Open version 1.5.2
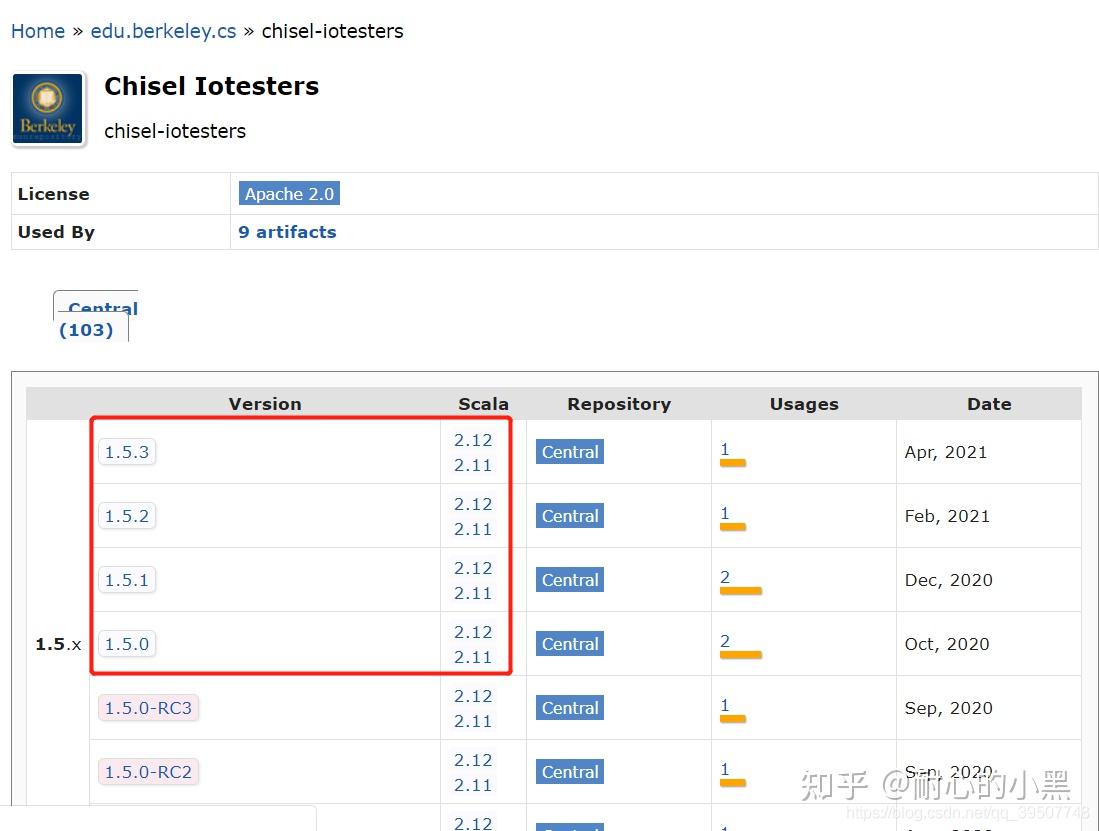 [127, 516]
